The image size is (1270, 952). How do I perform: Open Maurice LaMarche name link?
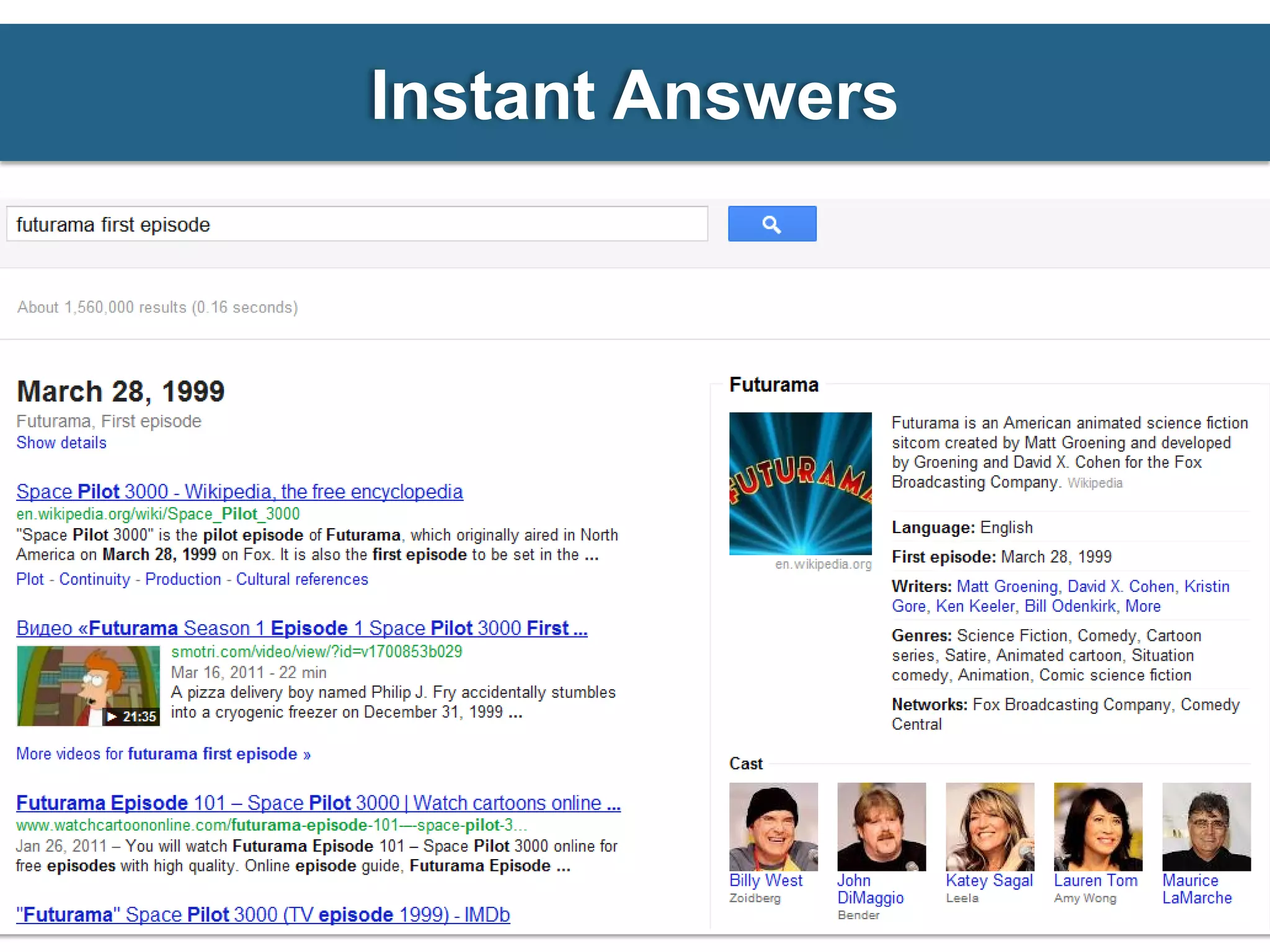1197,889
